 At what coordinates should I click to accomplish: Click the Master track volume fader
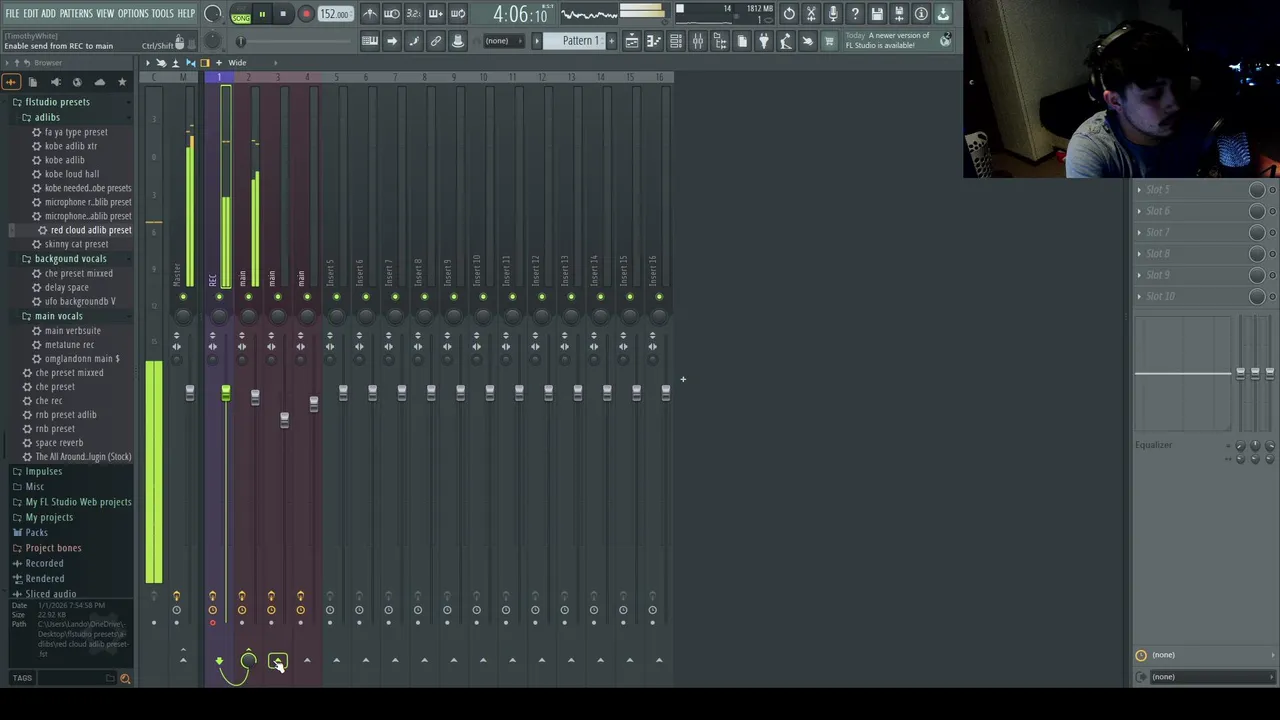pyautogui.click(x=189, y=394)
